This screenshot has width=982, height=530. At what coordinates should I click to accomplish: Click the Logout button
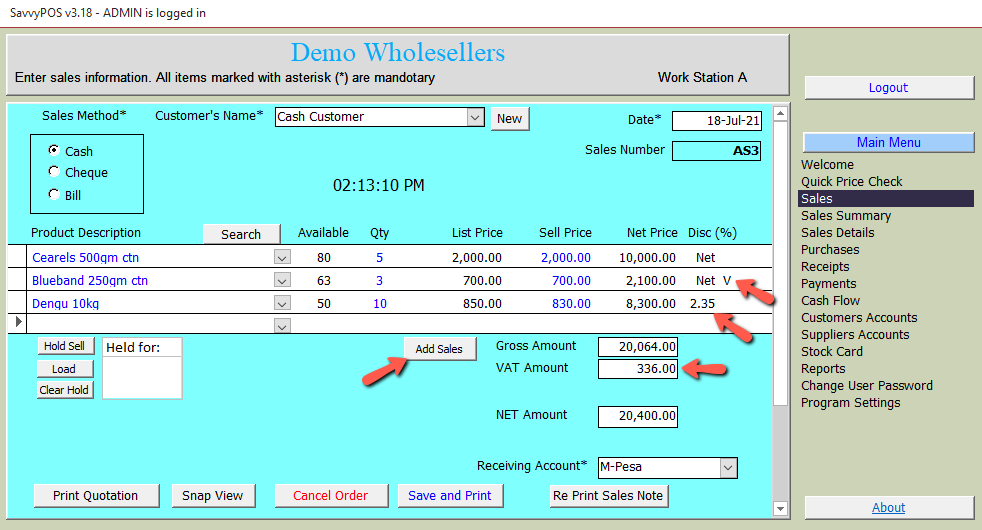tap(888, 88)
